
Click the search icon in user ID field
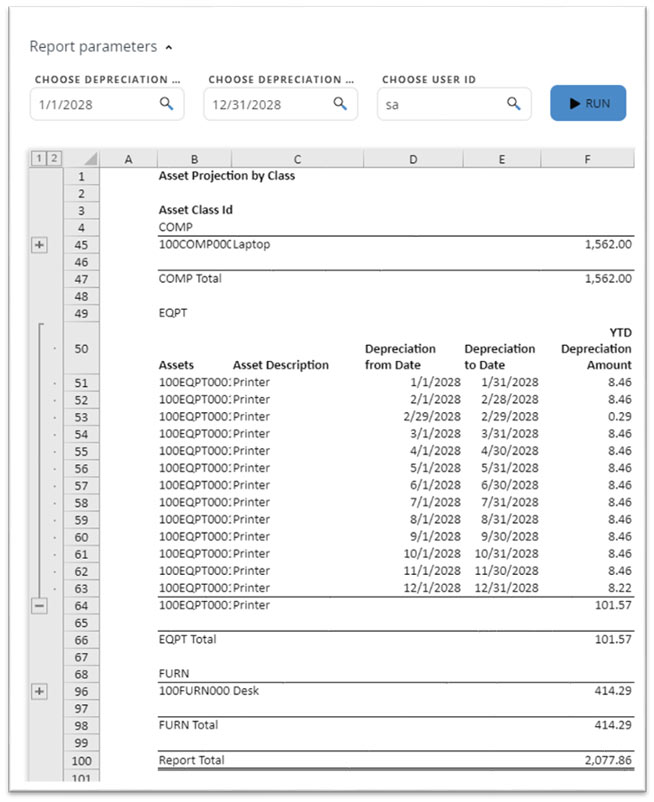(x=514, y=103)
